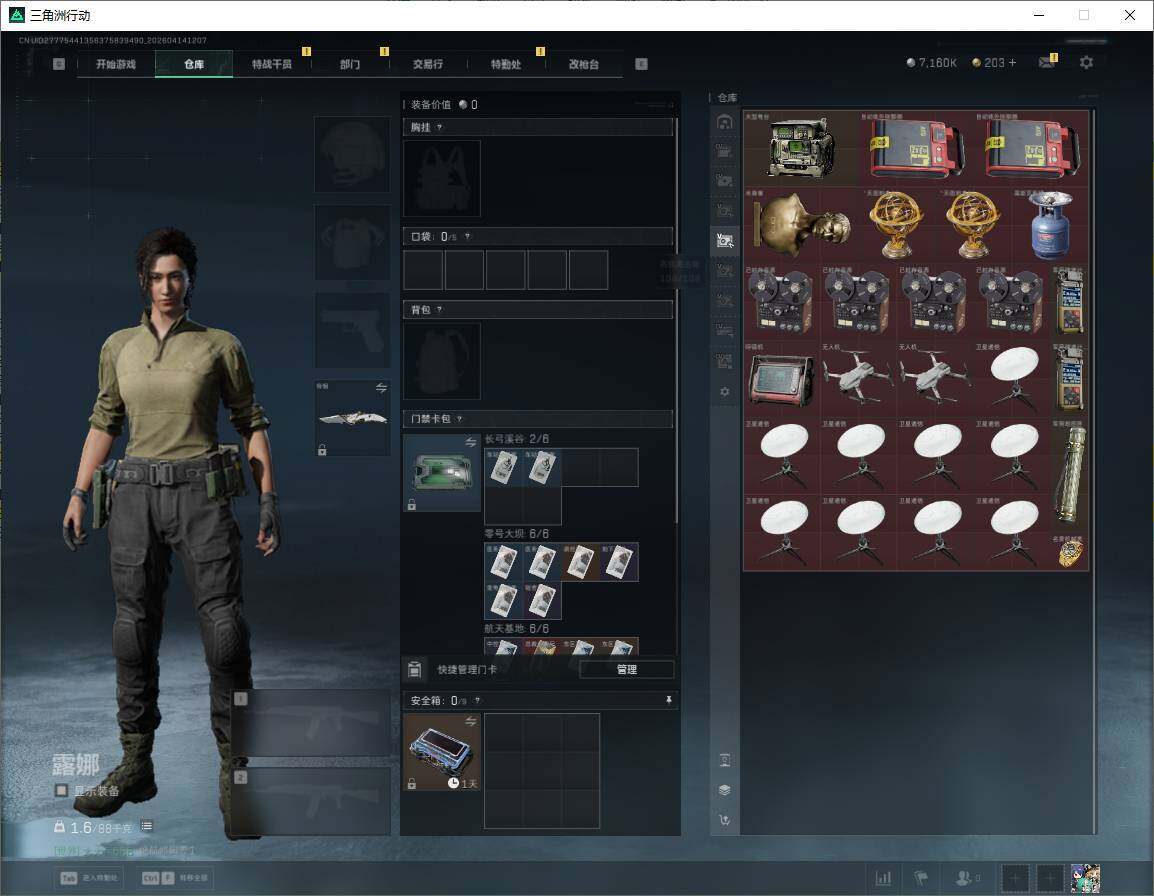Select the 仓库 tab
This screenshot has height=896, width=1154.
point(194,64)
